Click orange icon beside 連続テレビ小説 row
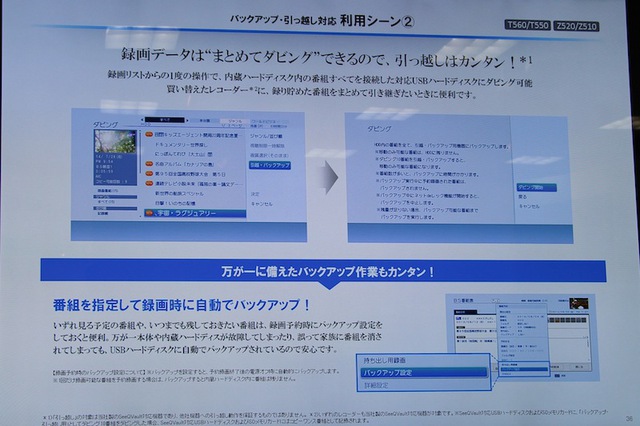 point(149,184)
